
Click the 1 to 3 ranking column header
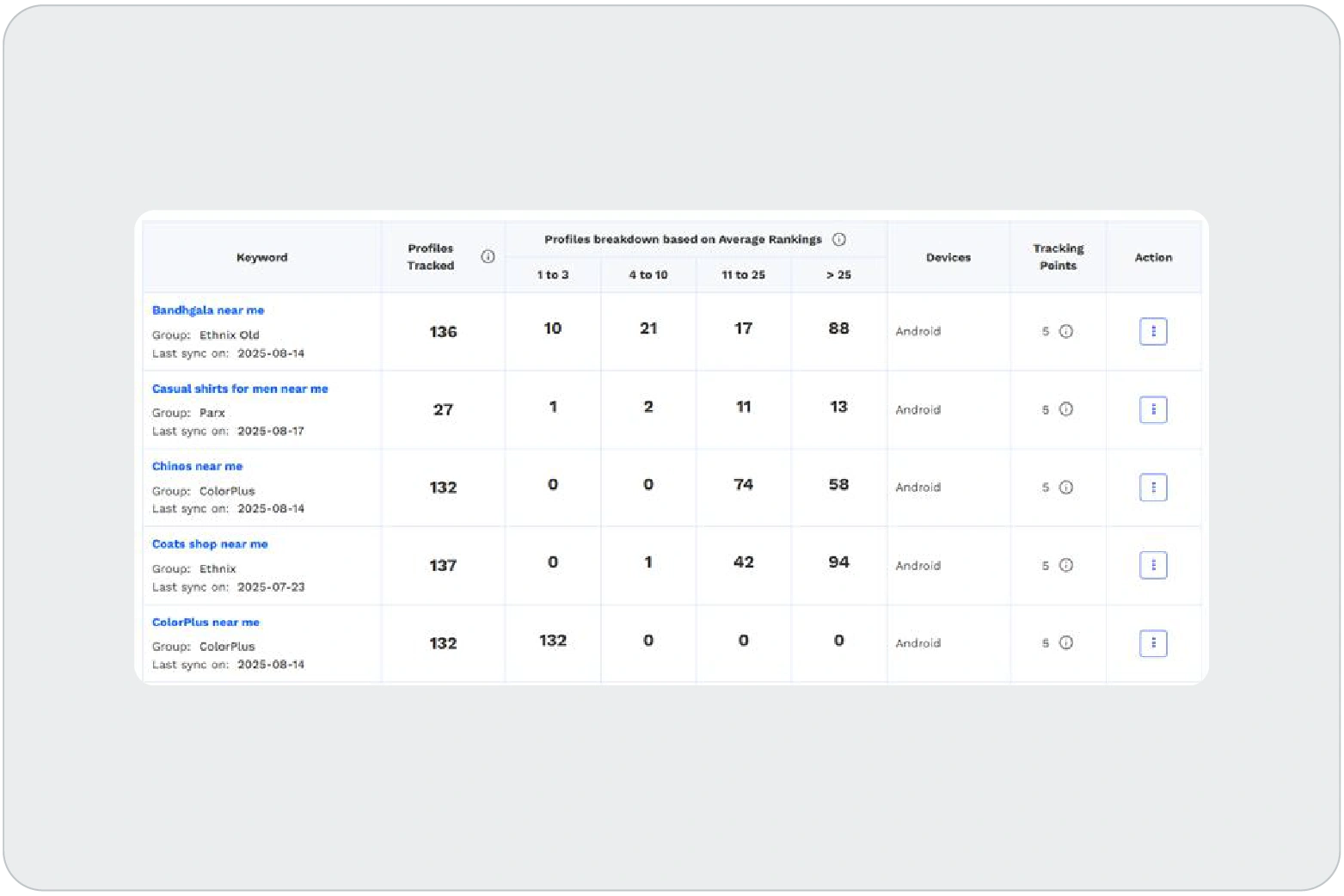click(552, 275)
